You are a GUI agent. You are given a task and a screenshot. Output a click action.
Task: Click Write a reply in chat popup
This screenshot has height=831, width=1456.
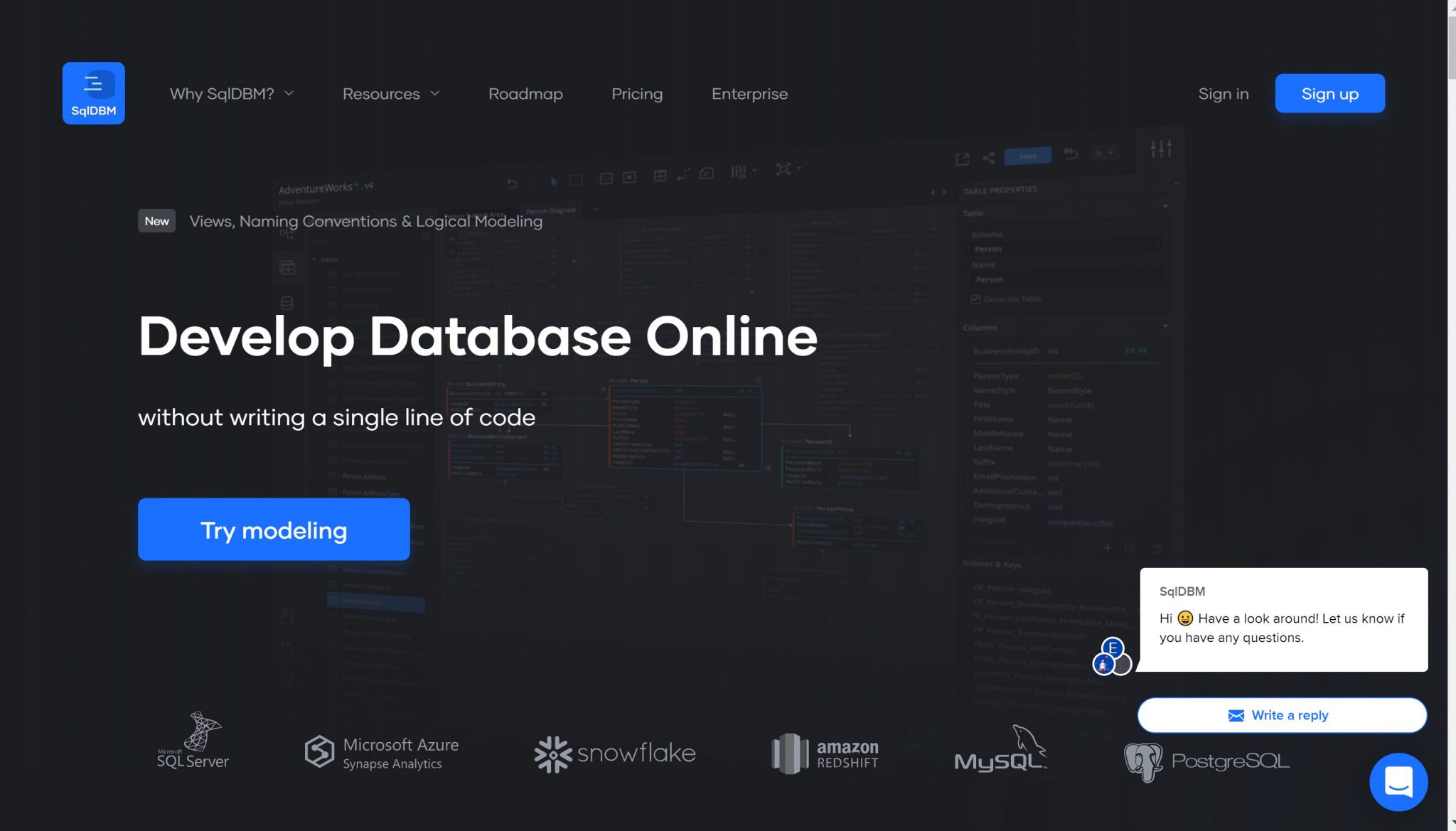(1282, 715)
